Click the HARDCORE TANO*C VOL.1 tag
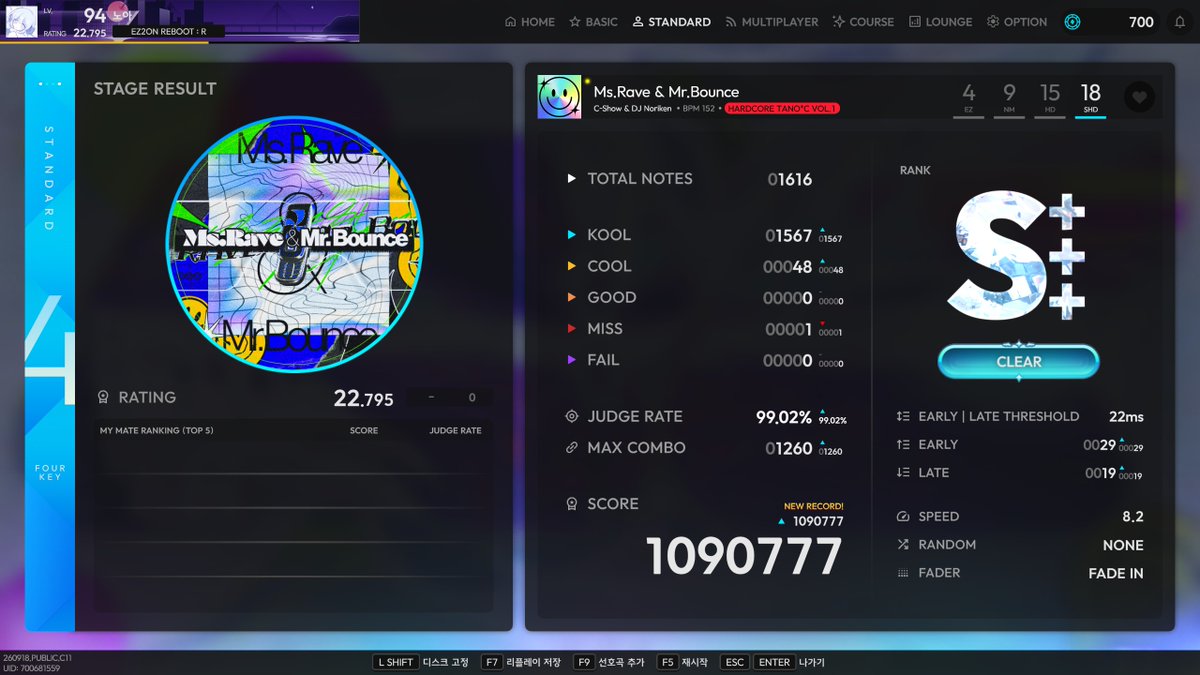The image size is (1200, 675). coord(782,108)
